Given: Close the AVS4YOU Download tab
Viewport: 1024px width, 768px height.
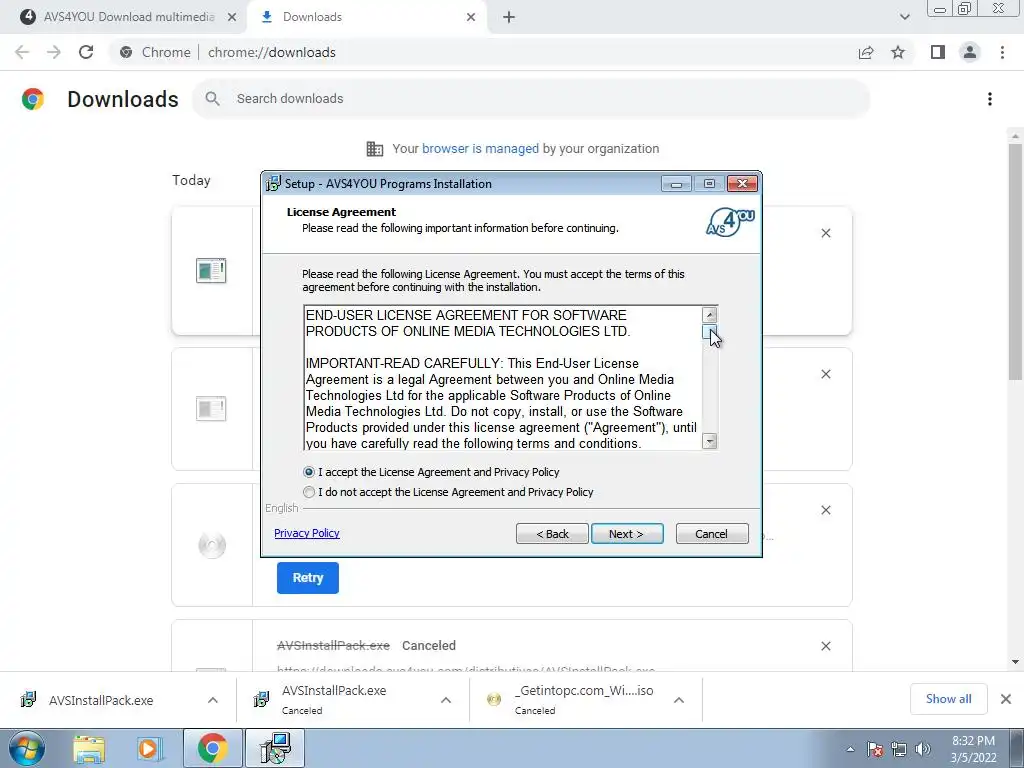Looking at the screenshot, I should pos(232,18).
